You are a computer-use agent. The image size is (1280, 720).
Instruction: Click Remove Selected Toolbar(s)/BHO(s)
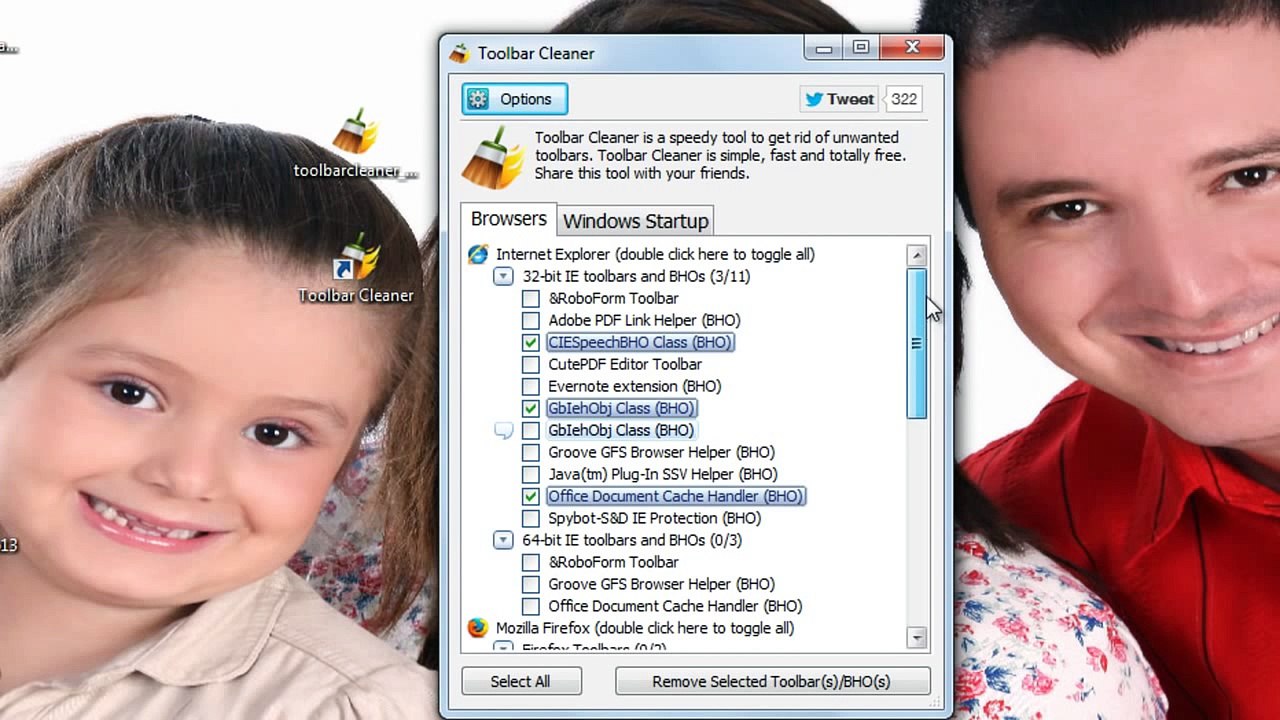pyautogui.click(x=771, y=681)
